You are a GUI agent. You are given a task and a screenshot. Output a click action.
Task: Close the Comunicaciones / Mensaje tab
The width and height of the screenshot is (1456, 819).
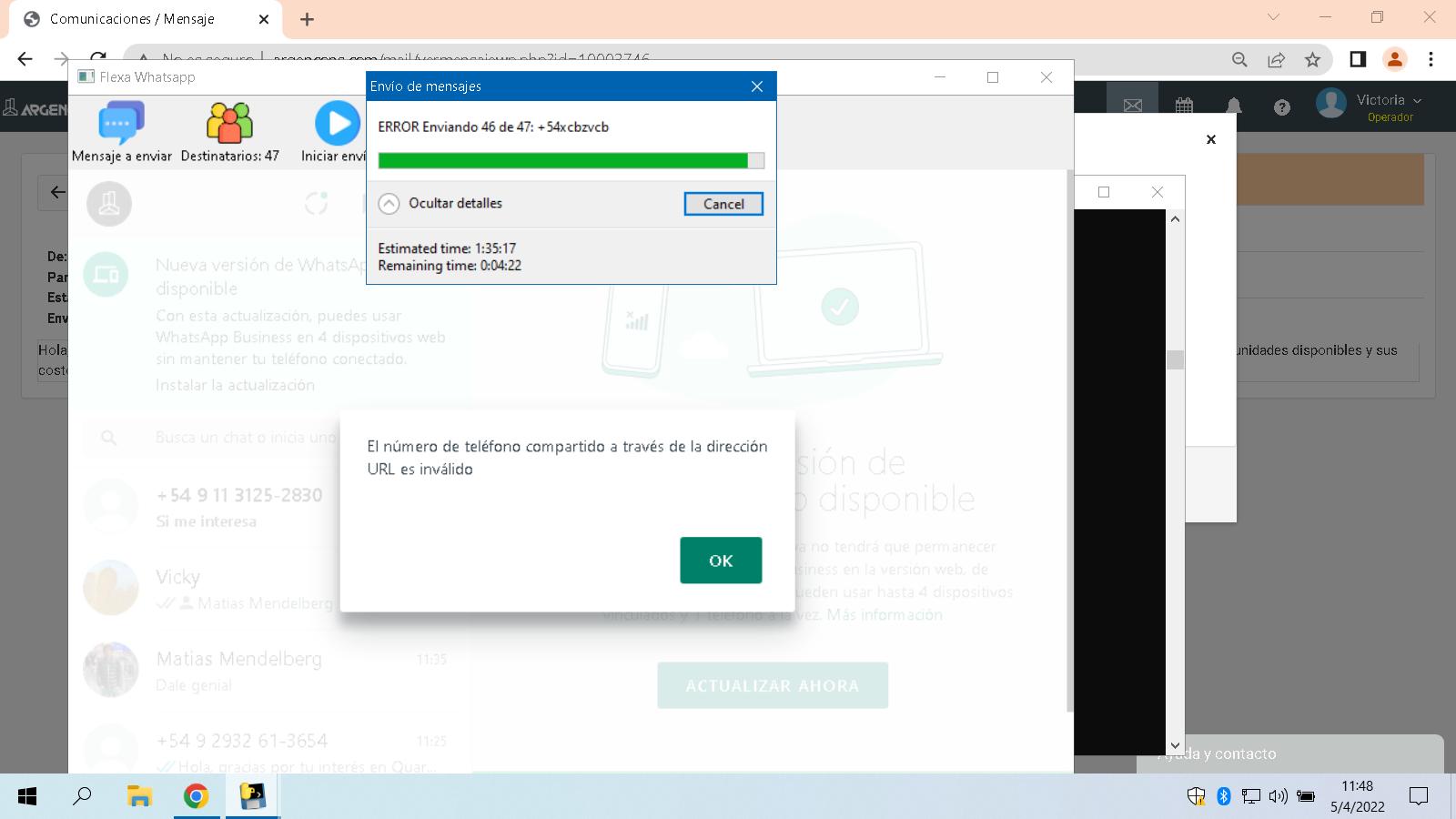click(264, 19)
